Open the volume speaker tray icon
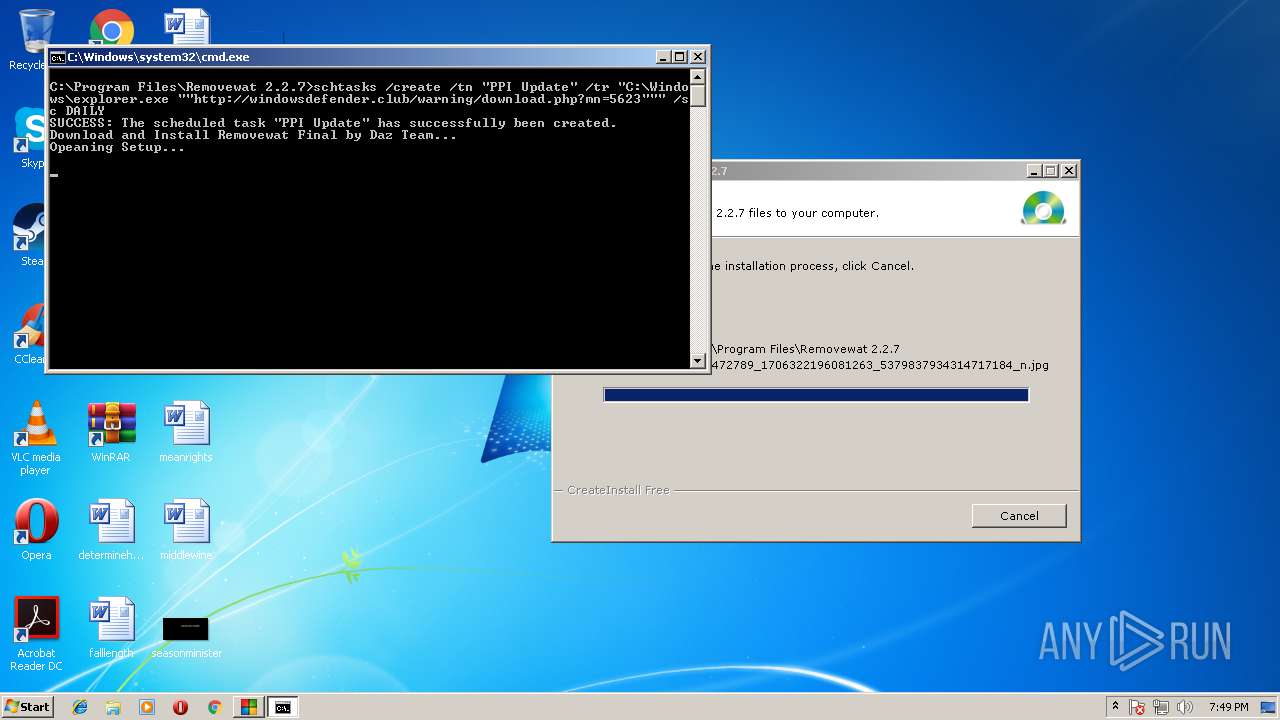The width and height of the screenshot is (1280, 720). [x=1185, y=708]
